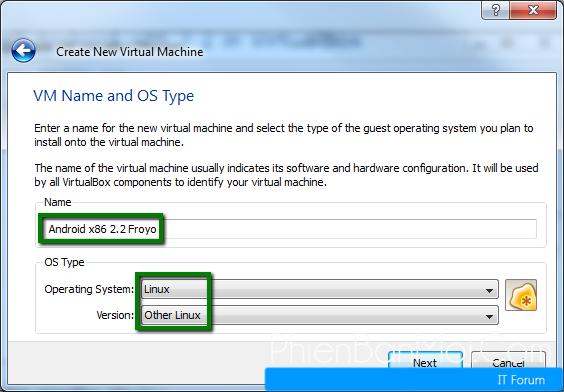
Task: Click the VM Name and OS Type heading
Action: (x=114, y=96)
